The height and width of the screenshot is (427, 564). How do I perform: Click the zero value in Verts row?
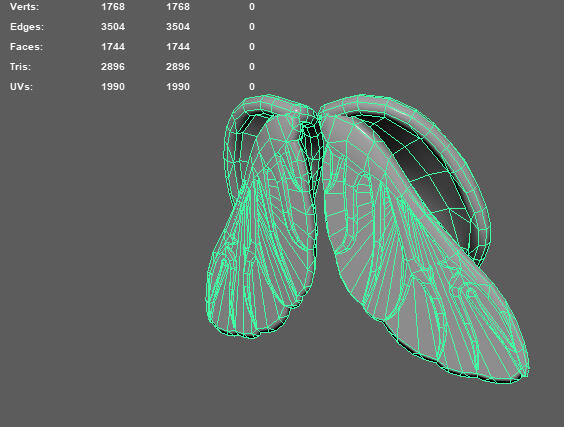click(x=252, y=7)
